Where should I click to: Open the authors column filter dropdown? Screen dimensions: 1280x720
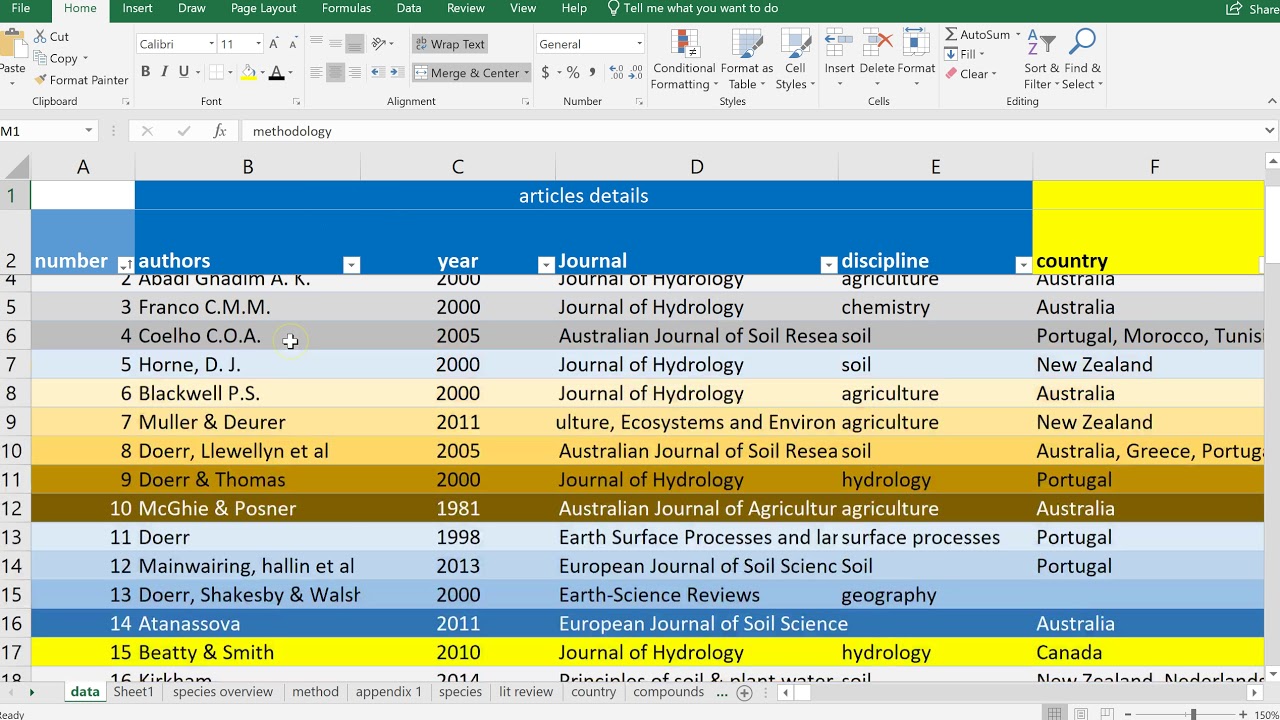[351, 265]
